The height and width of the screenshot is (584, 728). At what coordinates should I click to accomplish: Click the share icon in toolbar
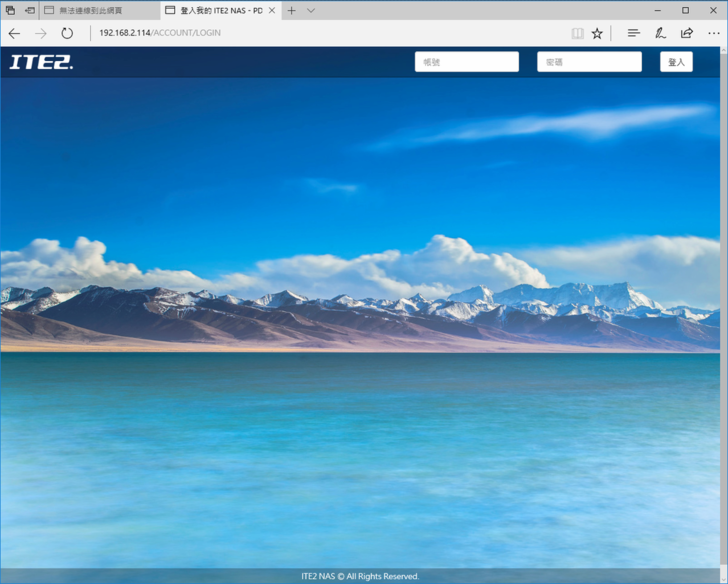click(687, 33)
